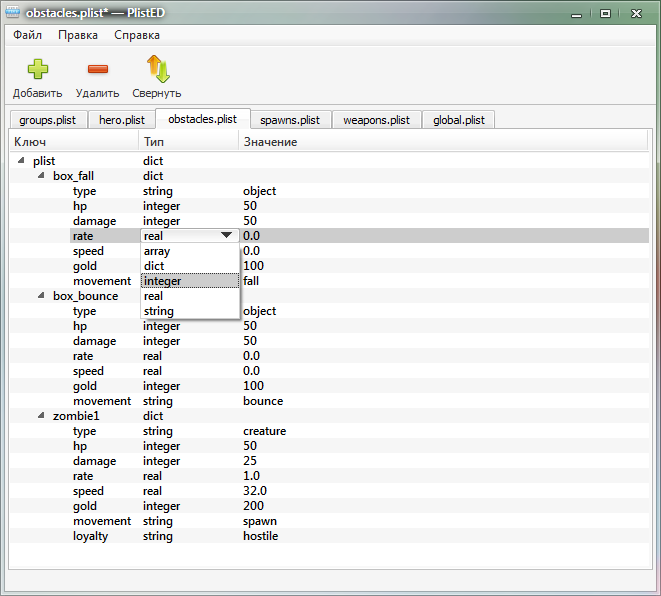The width and height of the screenshot is (661, 596).
Task: Select the movement key under zombie1
Action: point(102,521)
